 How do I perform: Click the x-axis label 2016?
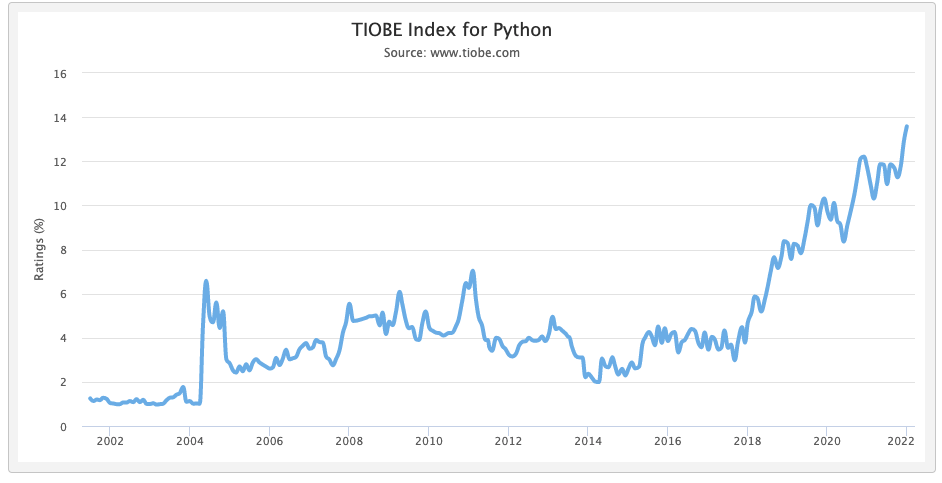pos(667,441)
